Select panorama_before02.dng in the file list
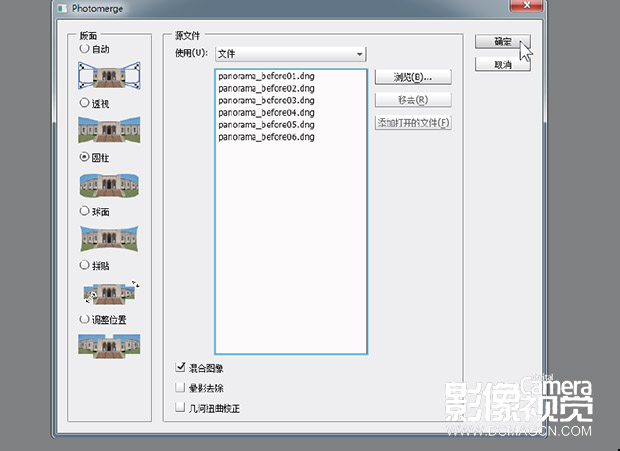 (266, 88)
